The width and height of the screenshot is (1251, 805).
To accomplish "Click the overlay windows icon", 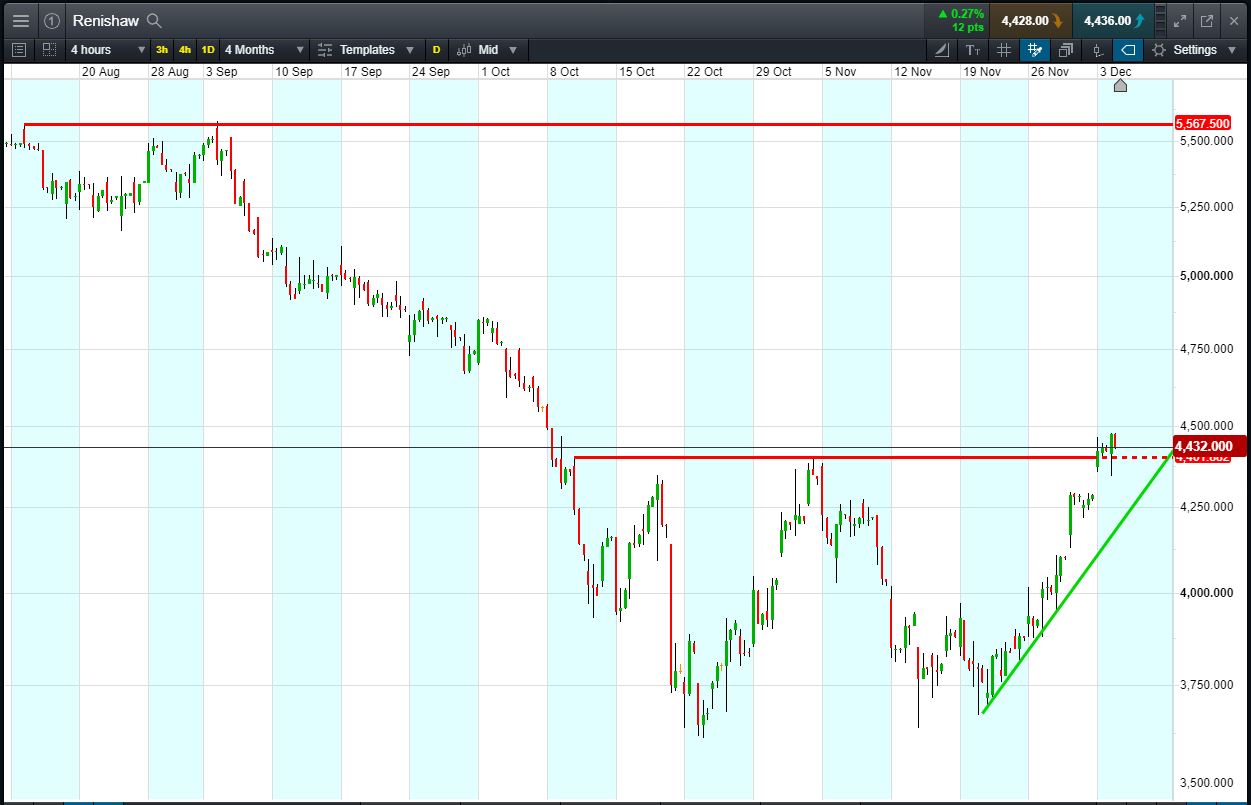I will [1066, 49].
